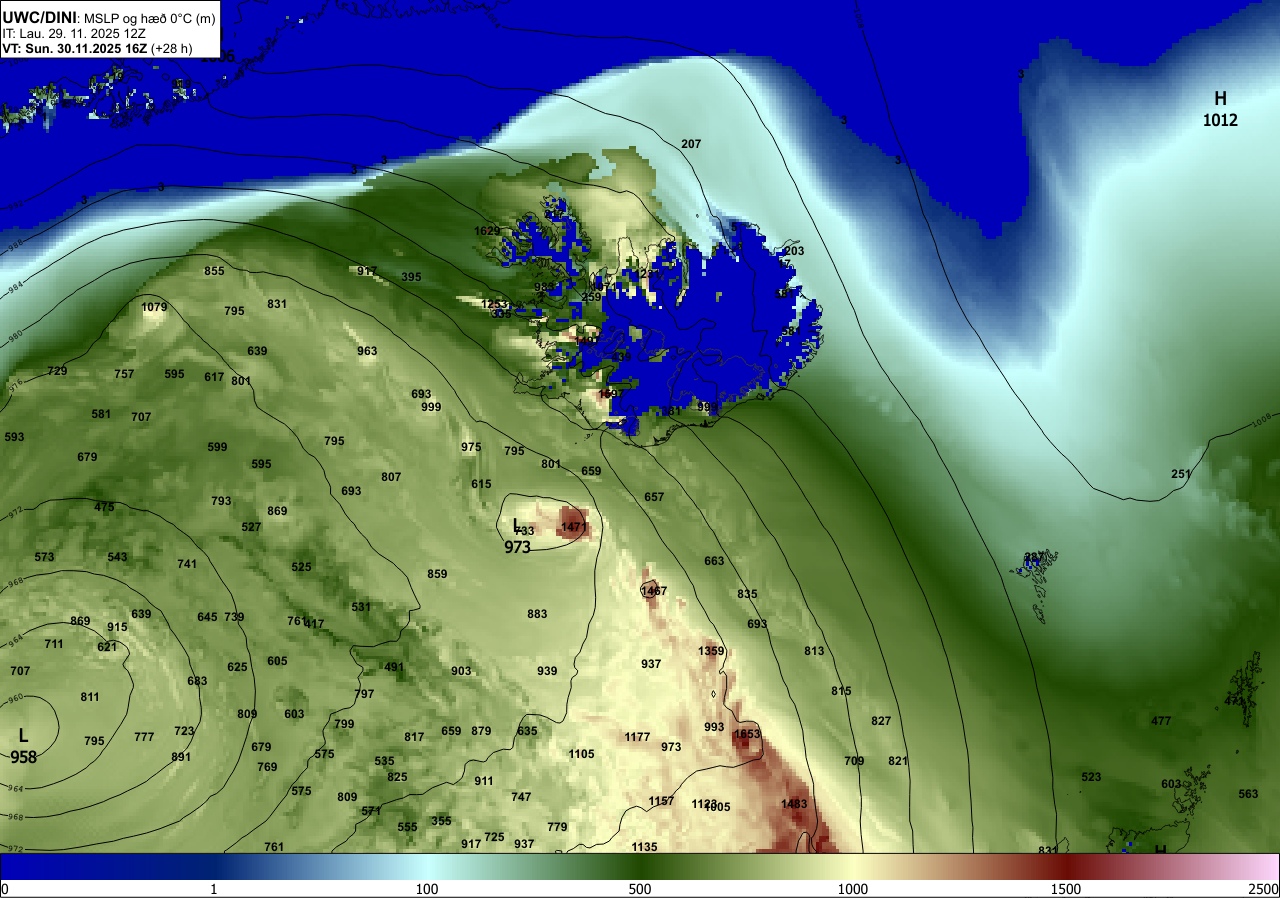Click the freezing level value 523

coord(1091,777)
